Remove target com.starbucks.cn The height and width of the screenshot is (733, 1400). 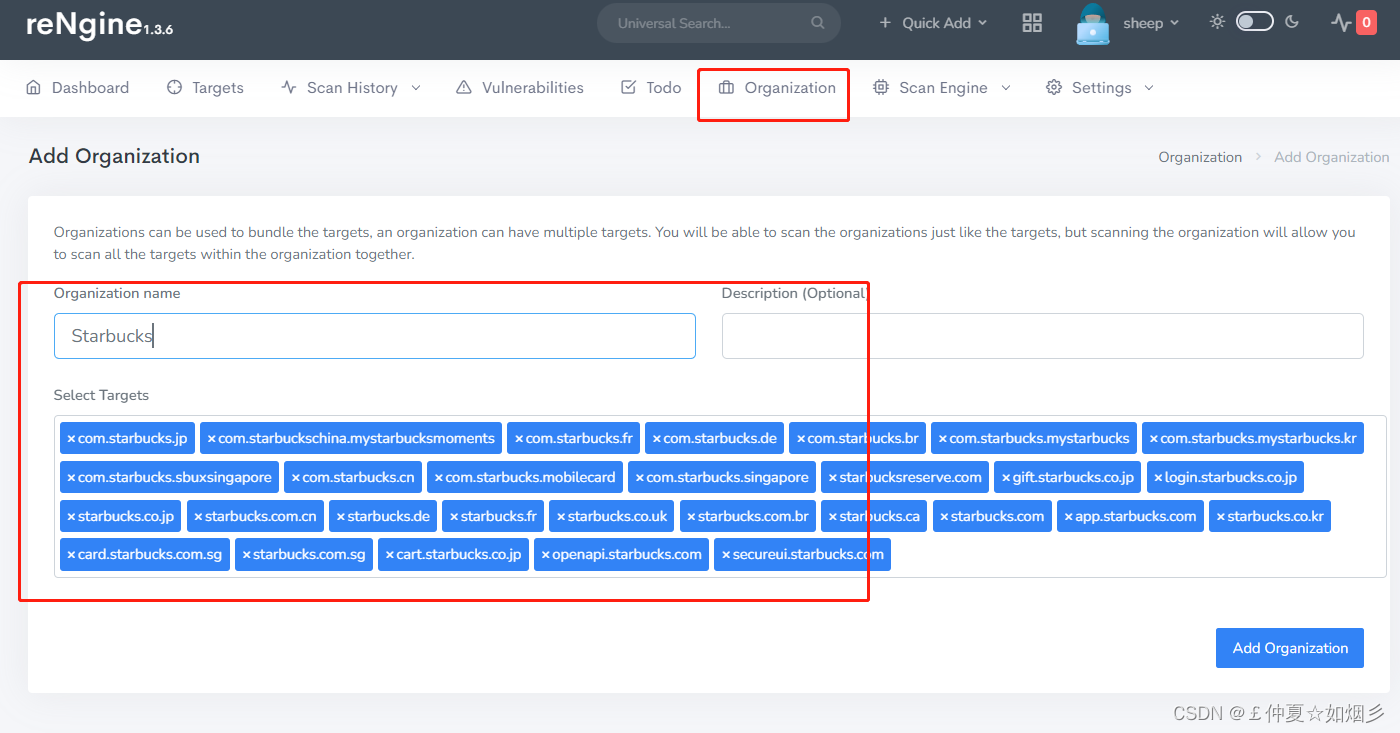(296, 477)
